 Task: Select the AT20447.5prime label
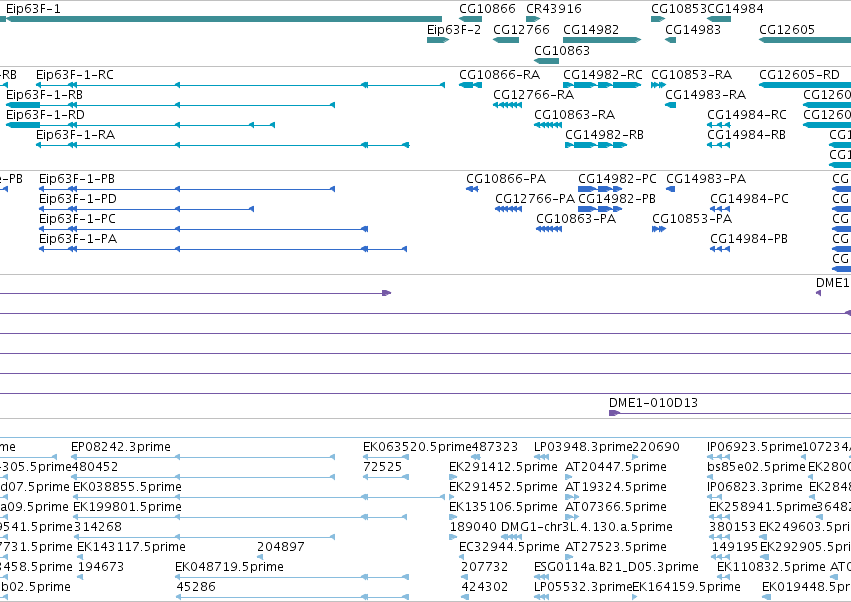pos(616,467)
